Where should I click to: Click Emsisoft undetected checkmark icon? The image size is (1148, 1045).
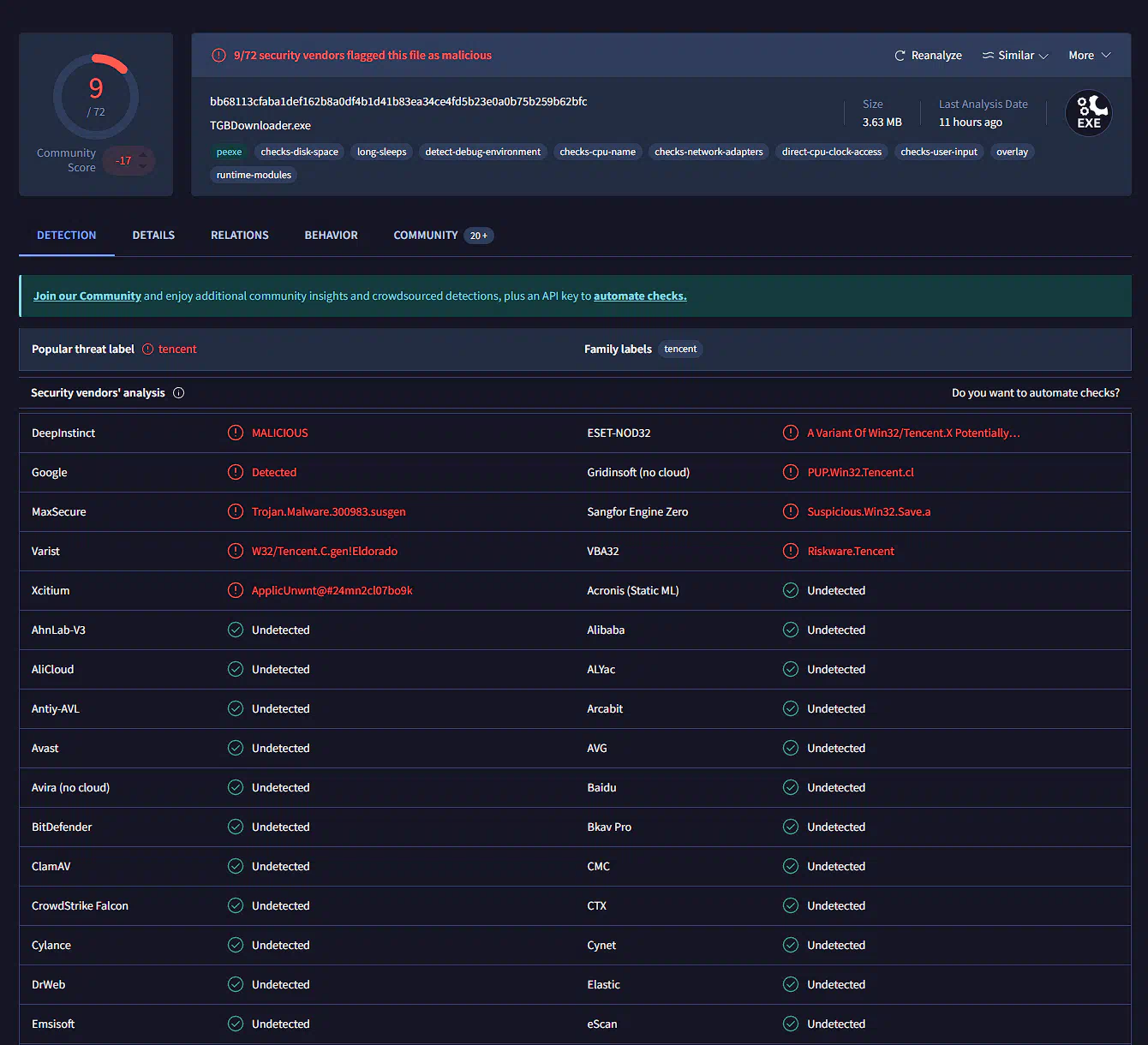pos(236,1024)
